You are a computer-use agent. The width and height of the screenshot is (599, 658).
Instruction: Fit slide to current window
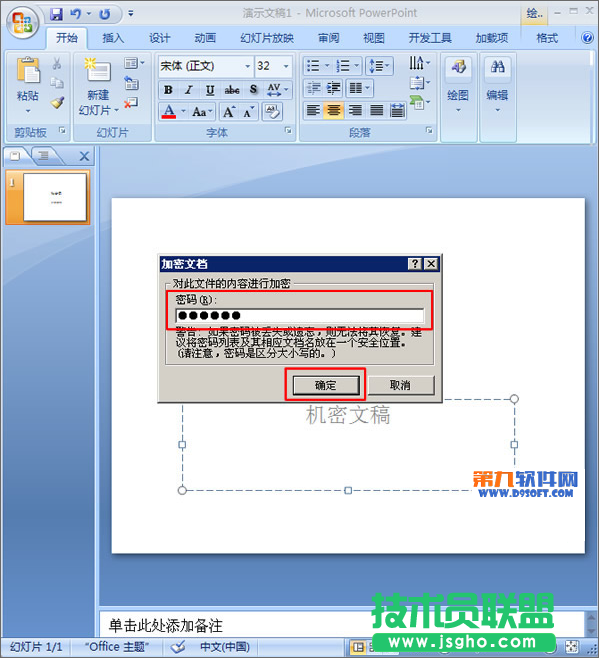572,647
